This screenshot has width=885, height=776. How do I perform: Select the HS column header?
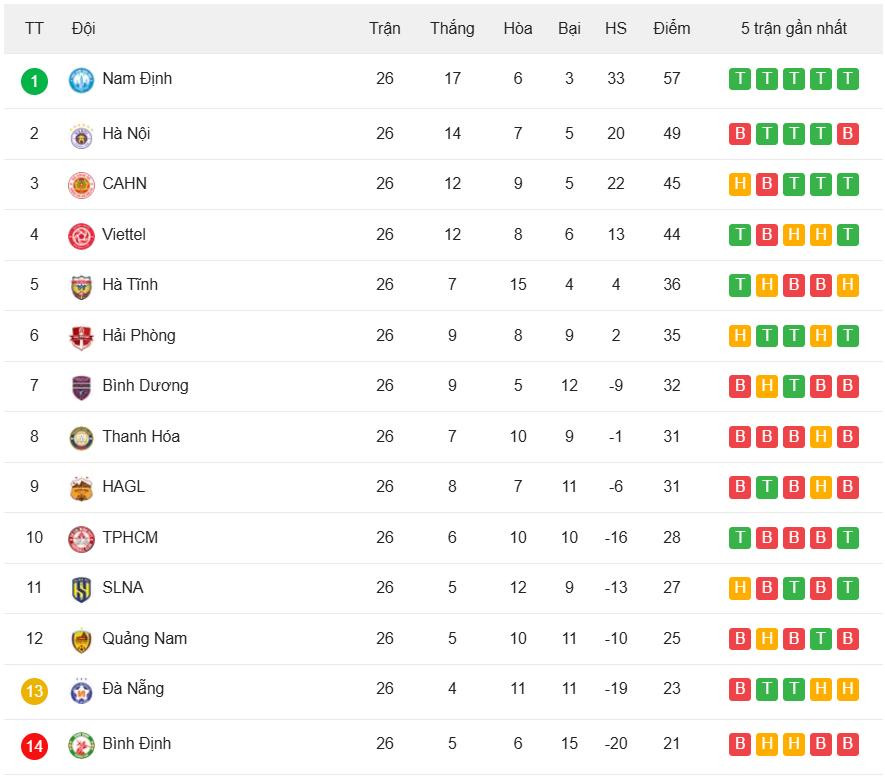click(616, 28)
